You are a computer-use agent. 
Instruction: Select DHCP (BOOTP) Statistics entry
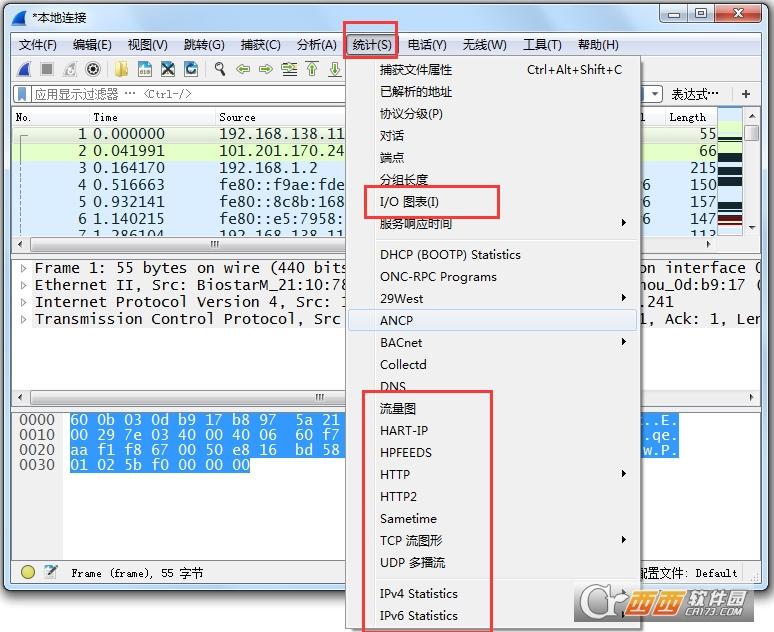492,255
